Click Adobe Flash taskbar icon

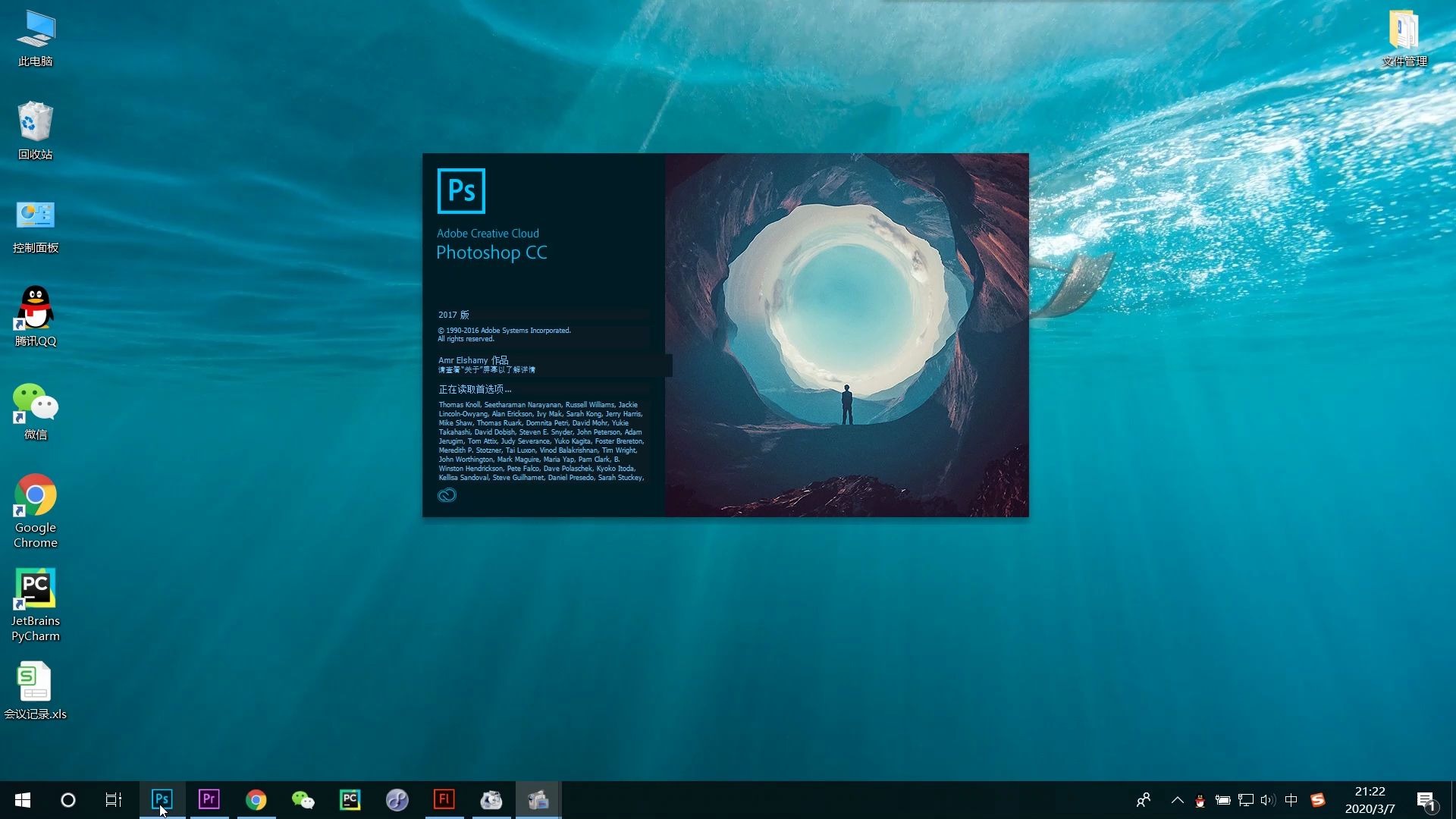pos(444,799)
